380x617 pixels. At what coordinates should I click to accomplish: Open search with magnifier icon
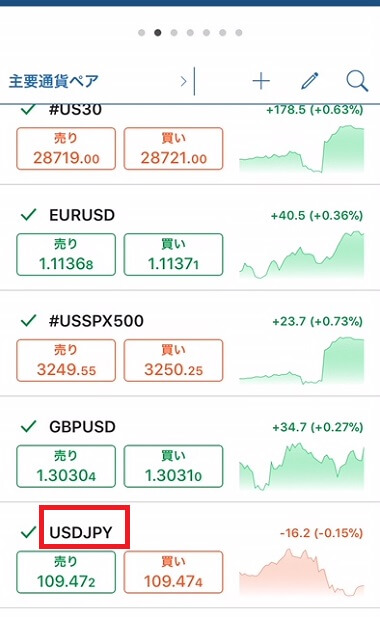coord(357,81)
